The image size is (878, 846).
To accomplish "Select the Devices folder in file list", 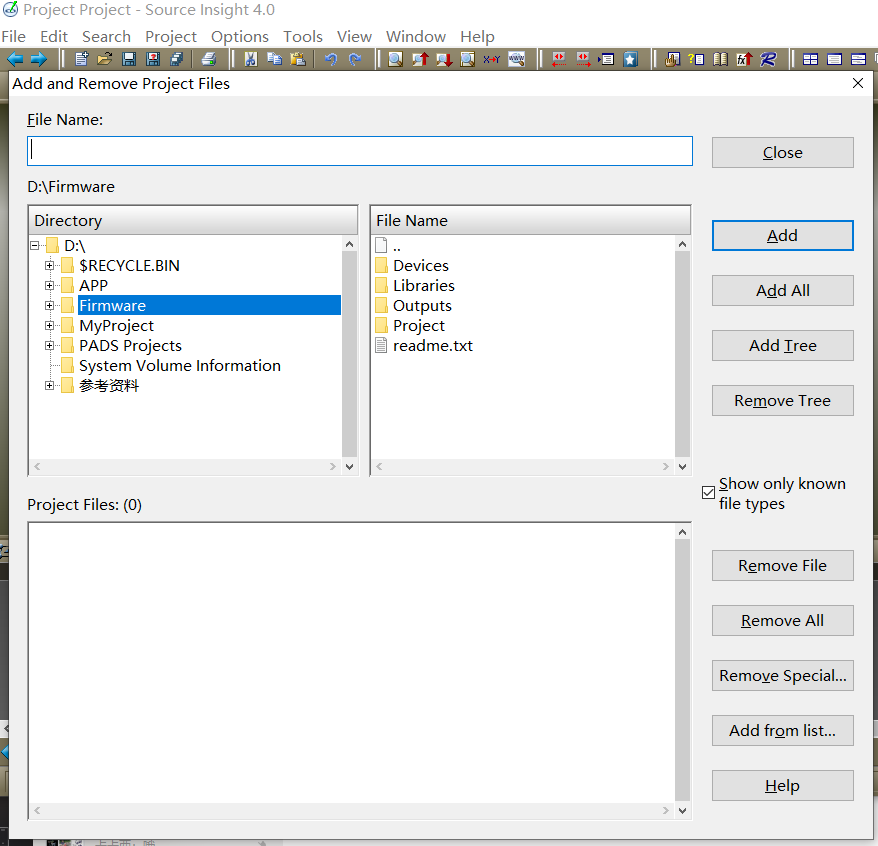I will (421, 265).
